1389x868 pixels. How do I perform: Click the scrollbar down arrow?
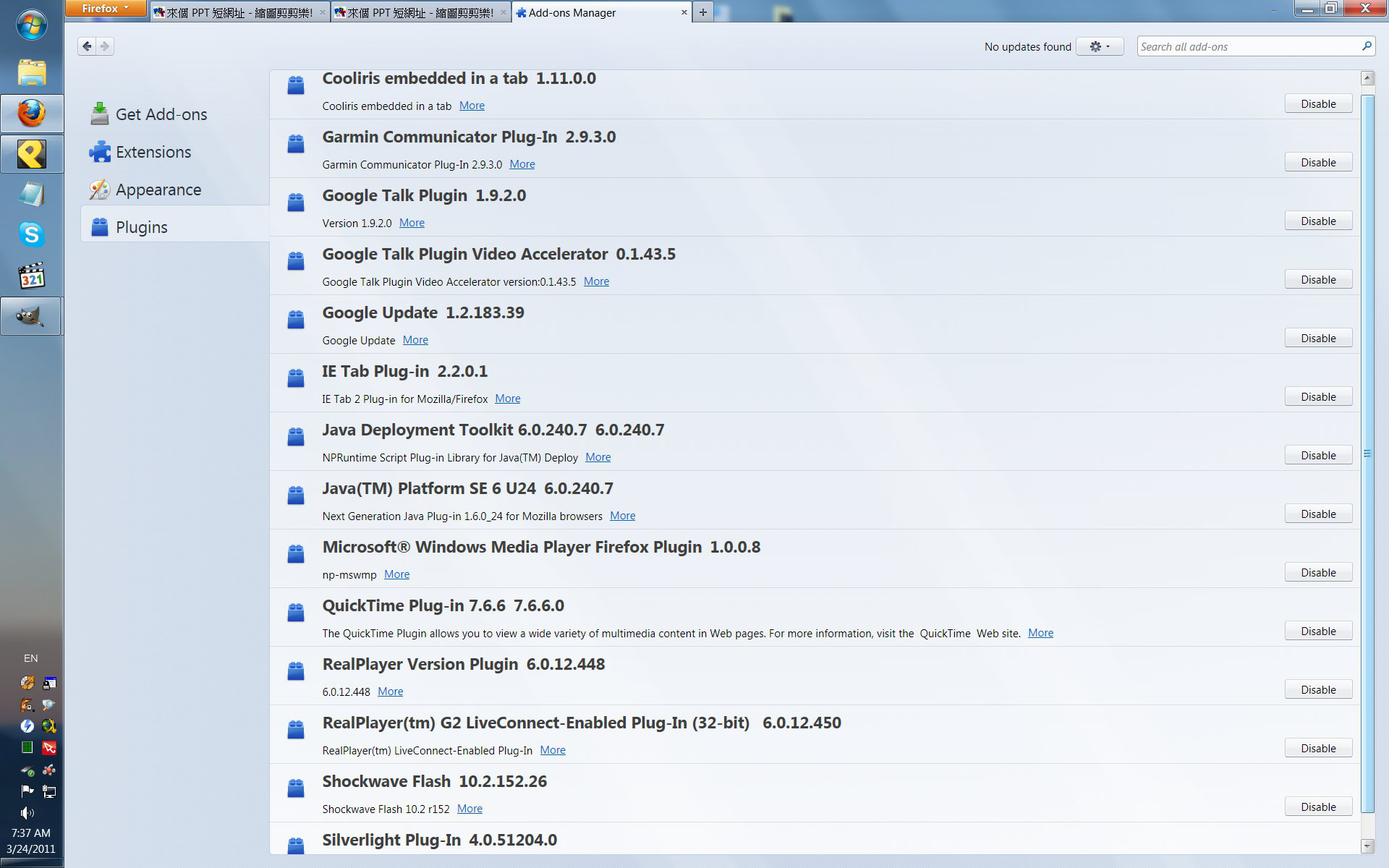[x=1367, y=845]
